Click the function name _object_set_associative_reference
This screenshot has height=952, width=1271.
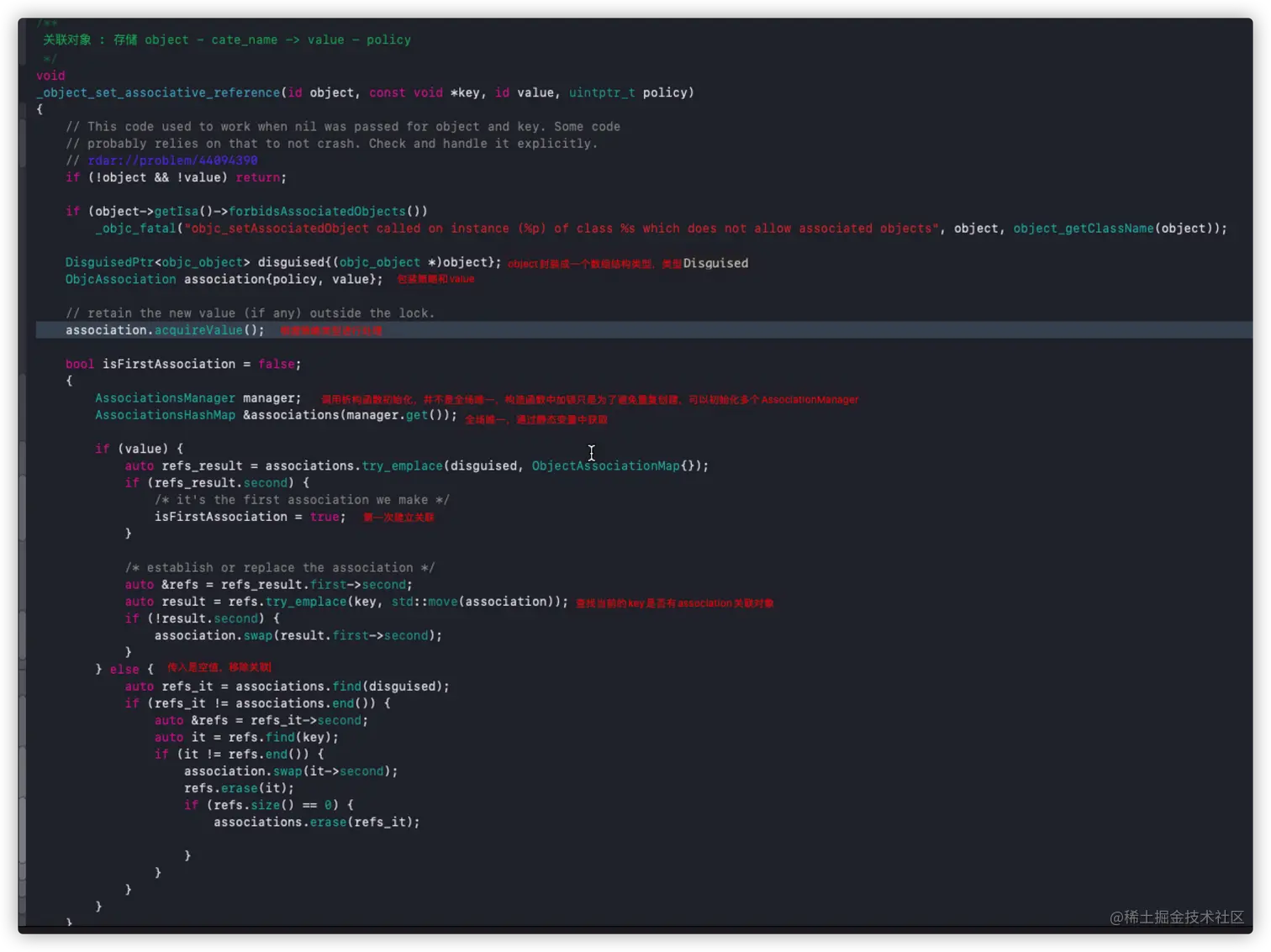tap(158, 92)
